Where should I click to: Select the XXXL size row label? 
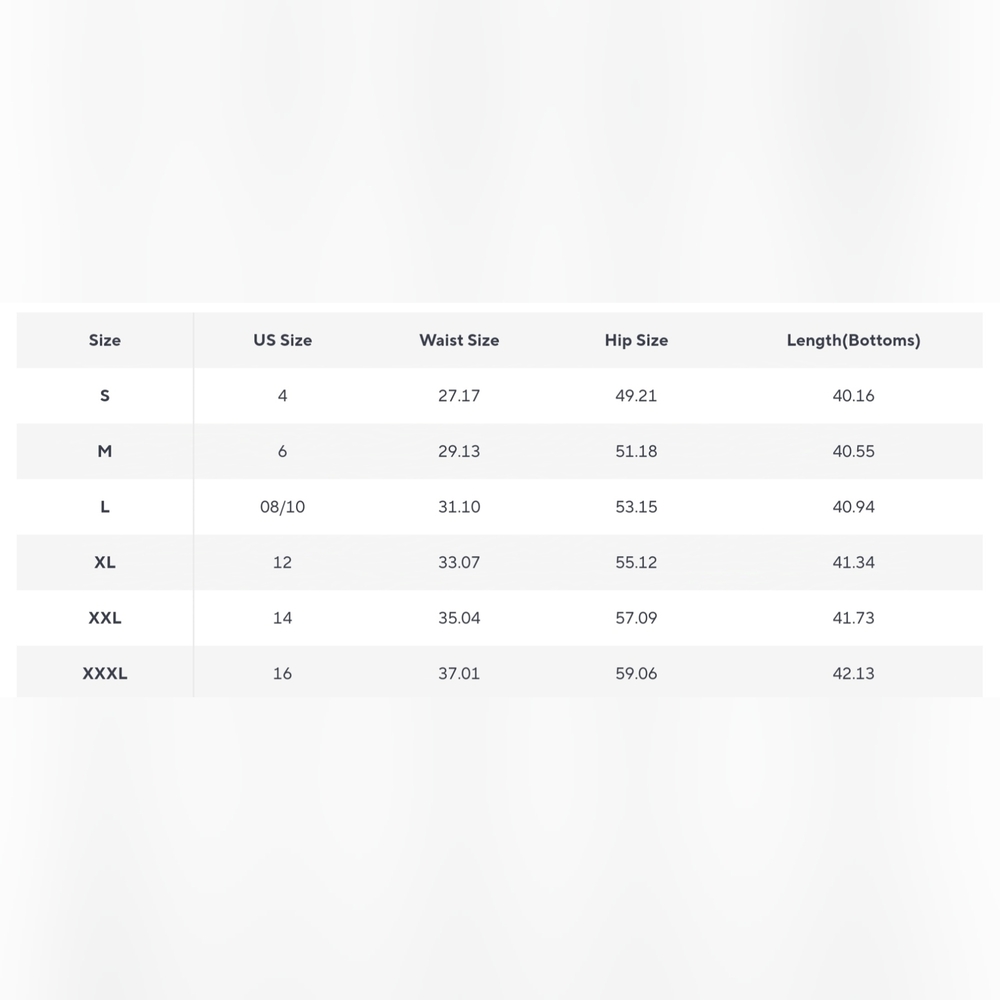105,673
